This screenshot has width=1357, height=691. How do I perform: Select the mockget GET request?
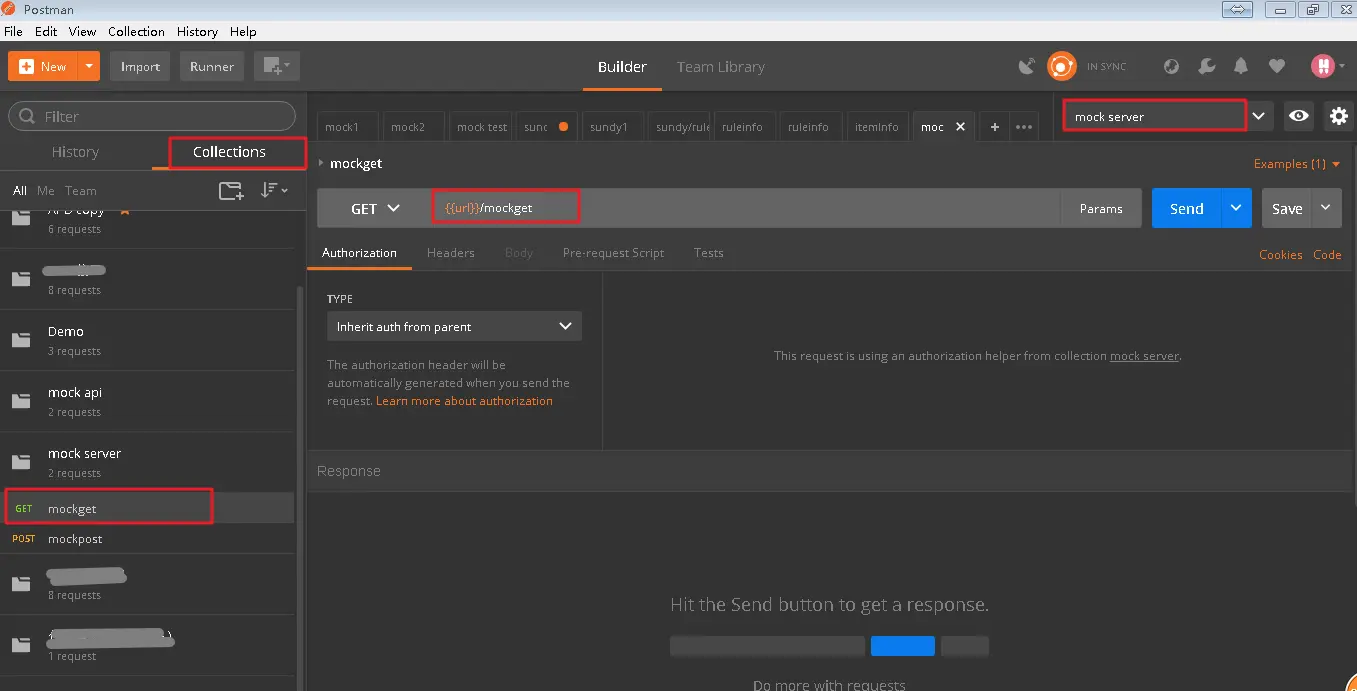[147, 509]
